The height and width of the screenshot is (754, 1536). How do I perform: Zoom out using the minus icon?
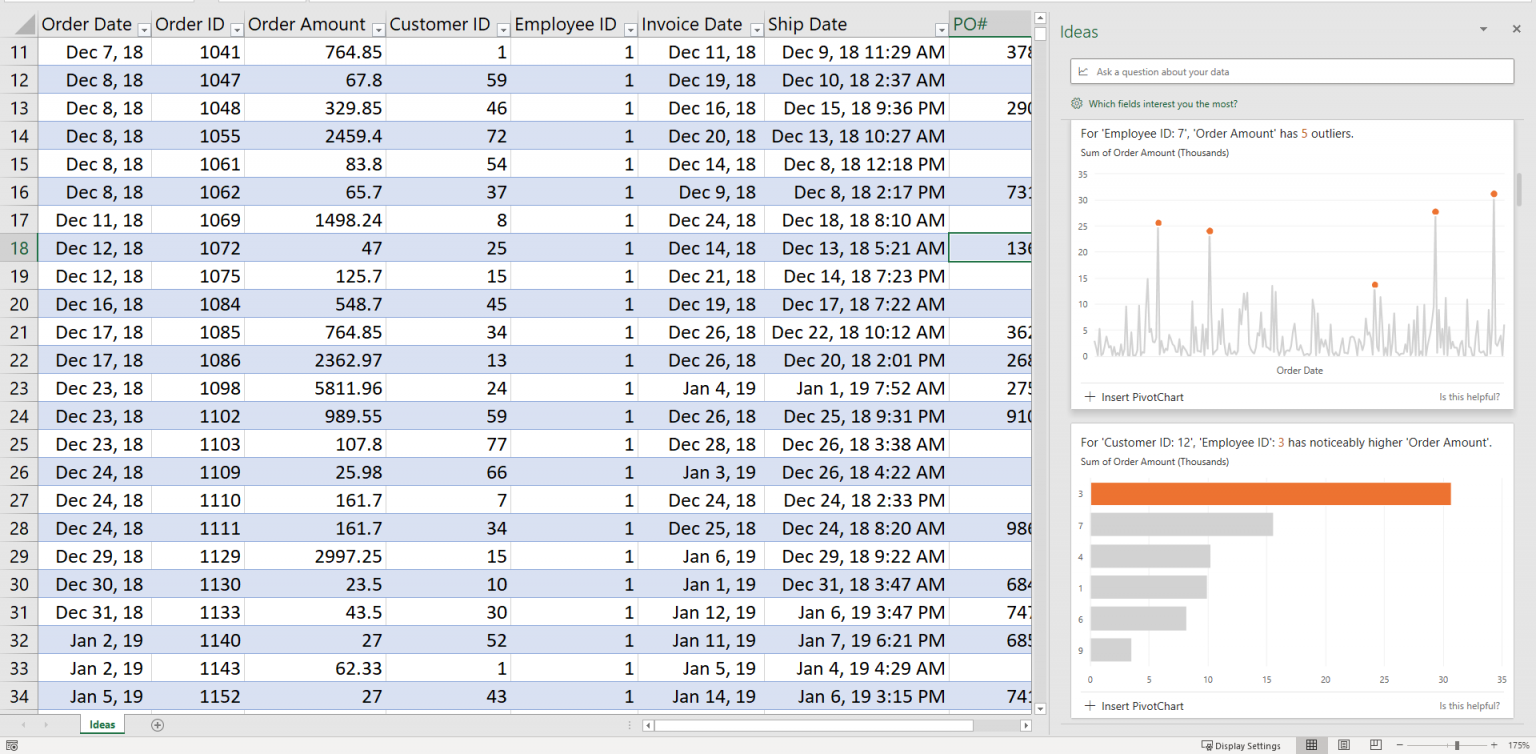[x=1399, y=744]
